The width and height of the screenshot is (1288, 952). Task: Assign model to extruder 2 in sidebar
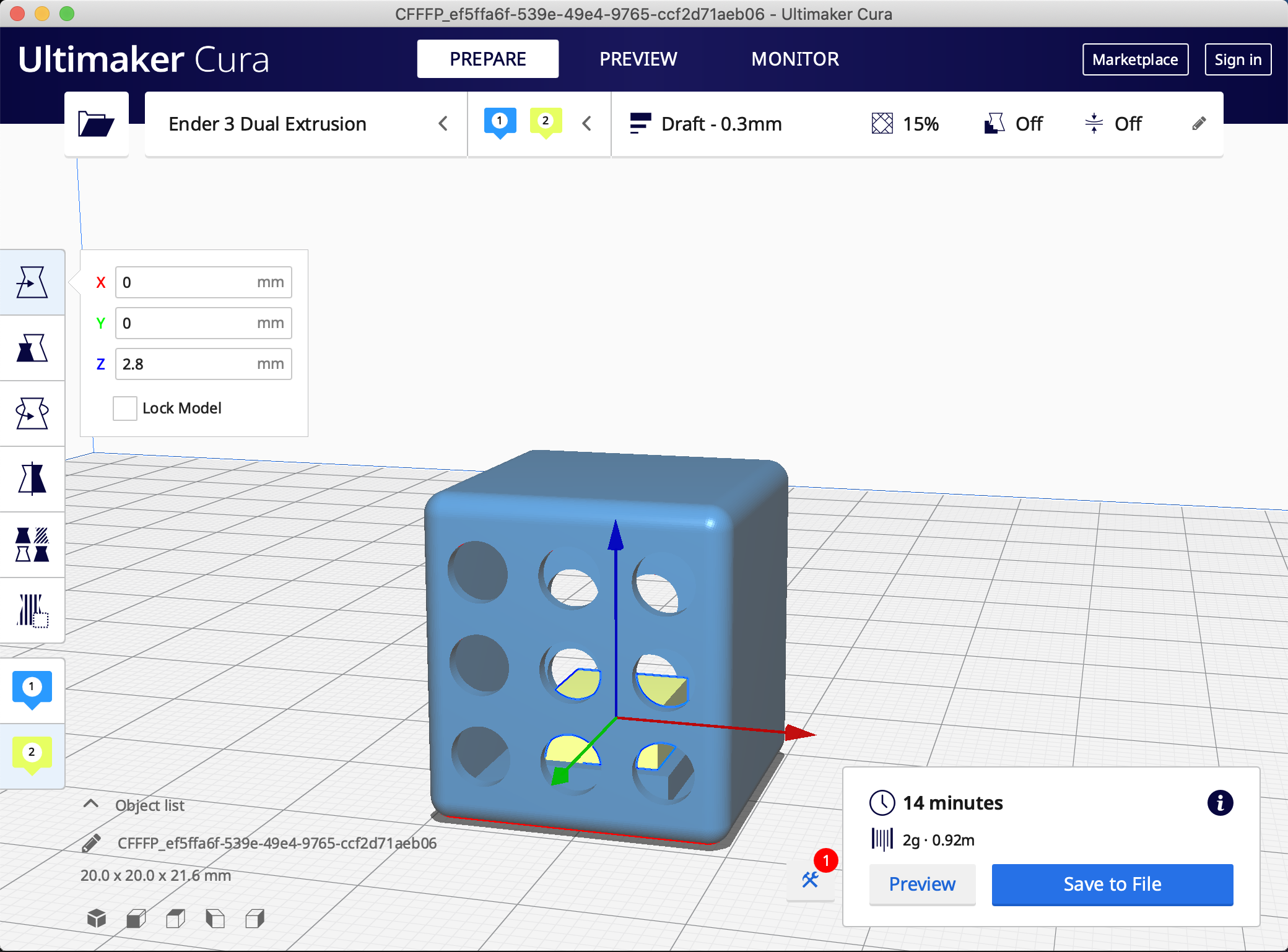[x=32, y=755]
